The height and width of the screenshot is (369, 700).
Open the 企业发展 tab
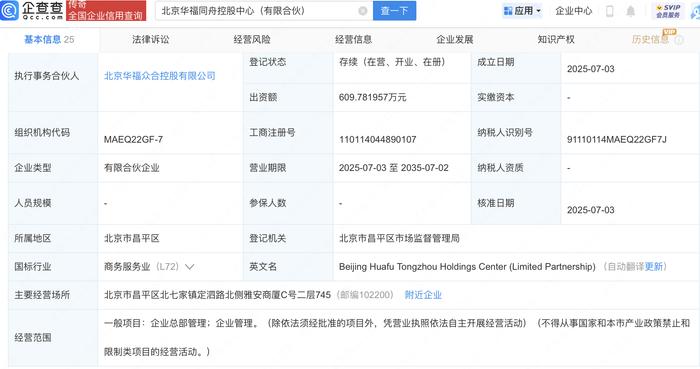point(454,40)
